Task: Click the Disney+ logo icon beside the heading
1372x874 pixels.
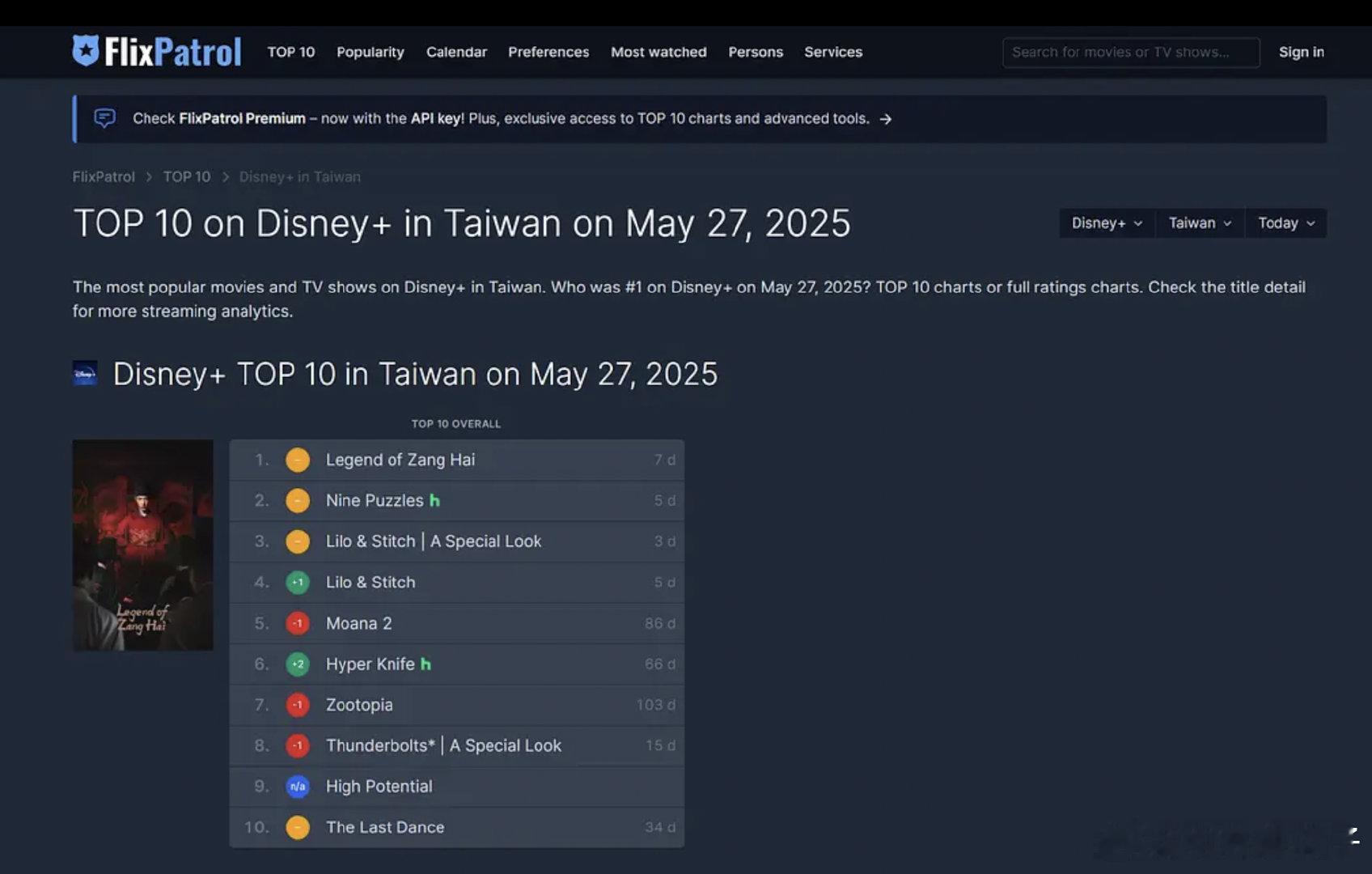Action: pyautogui.click(x=85, y=374)
